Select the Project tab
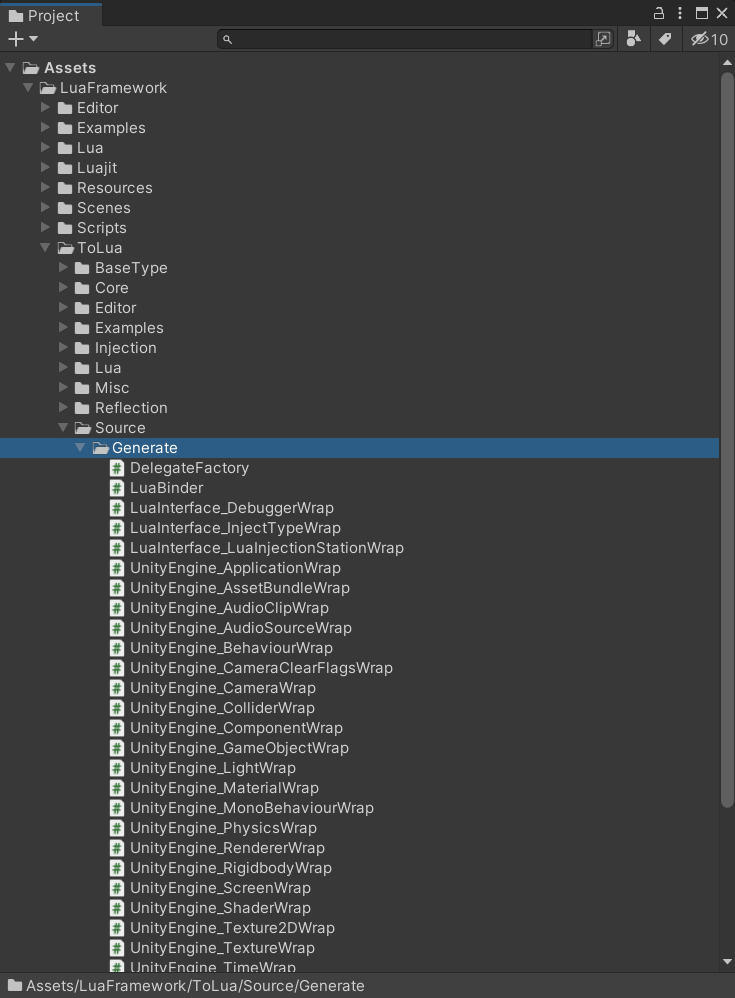Image resolution: width=735 pixels, height=998 pixels. [x=51, y=15]
